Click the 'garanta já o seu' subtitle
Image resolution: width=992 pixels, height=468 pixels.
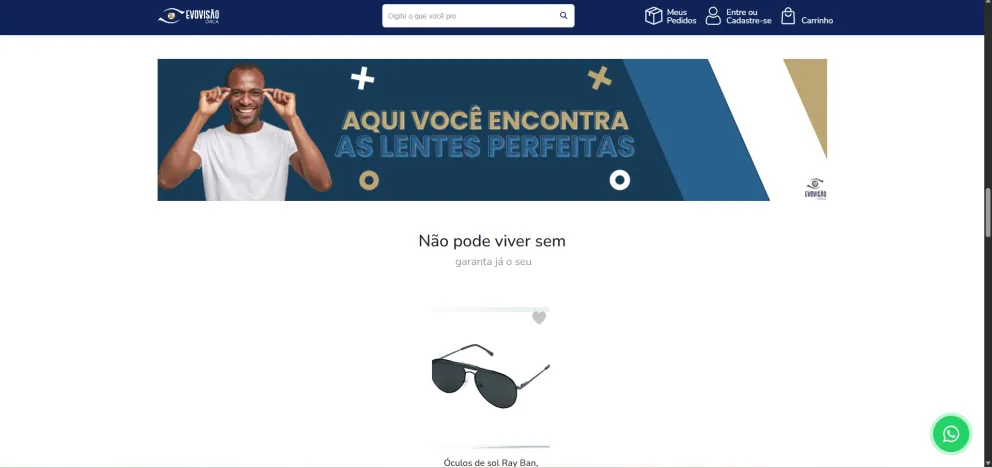tap(493, 262)
